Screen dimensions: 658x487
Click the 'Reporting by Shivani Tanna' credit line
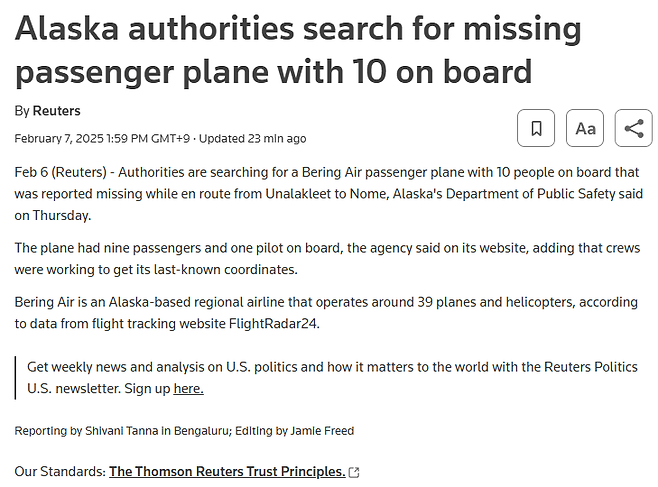click(x=113, y=431)
